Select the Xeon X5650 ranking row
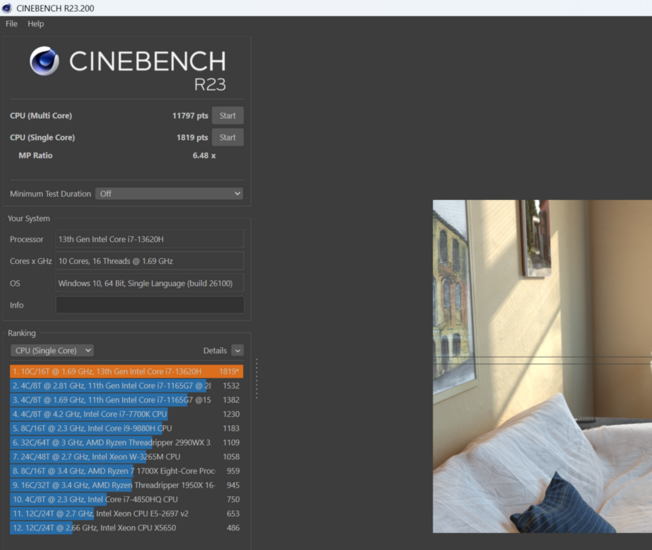The height and width of the screenshot is (550, 652). (x=125, y=527)
